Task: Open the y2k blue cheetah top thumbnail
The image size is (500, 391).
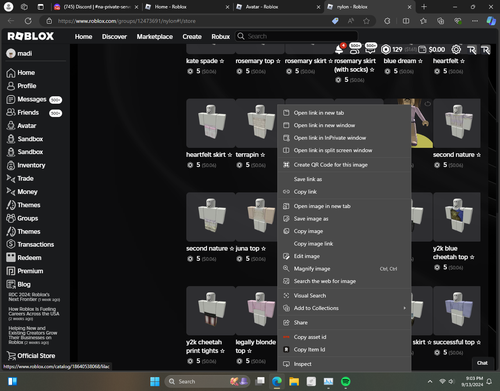Action: [457, 217]
